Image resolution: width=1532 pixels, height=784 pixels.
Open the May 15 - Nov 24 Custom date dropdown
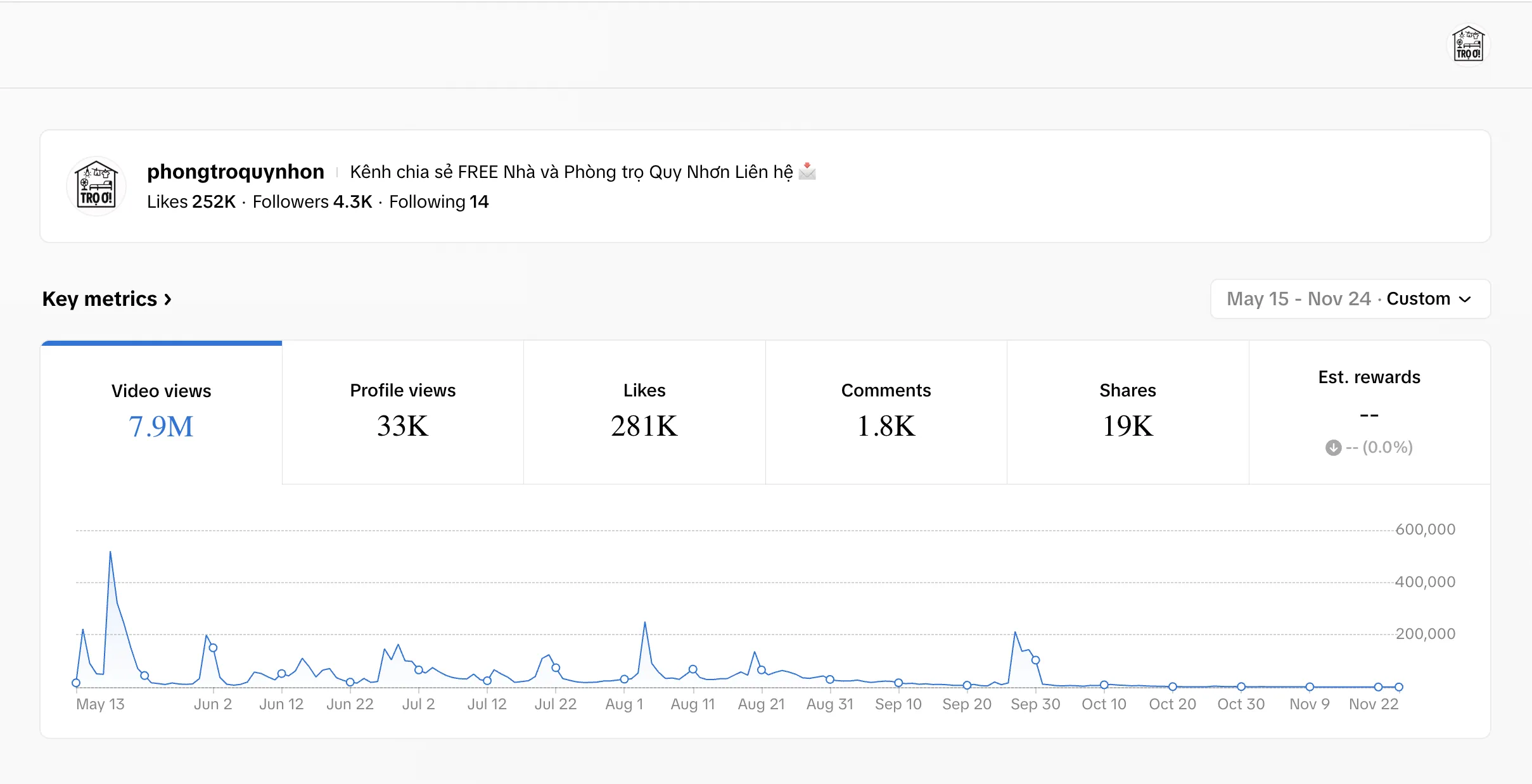pyautogui.click(x=1350, y=299)
